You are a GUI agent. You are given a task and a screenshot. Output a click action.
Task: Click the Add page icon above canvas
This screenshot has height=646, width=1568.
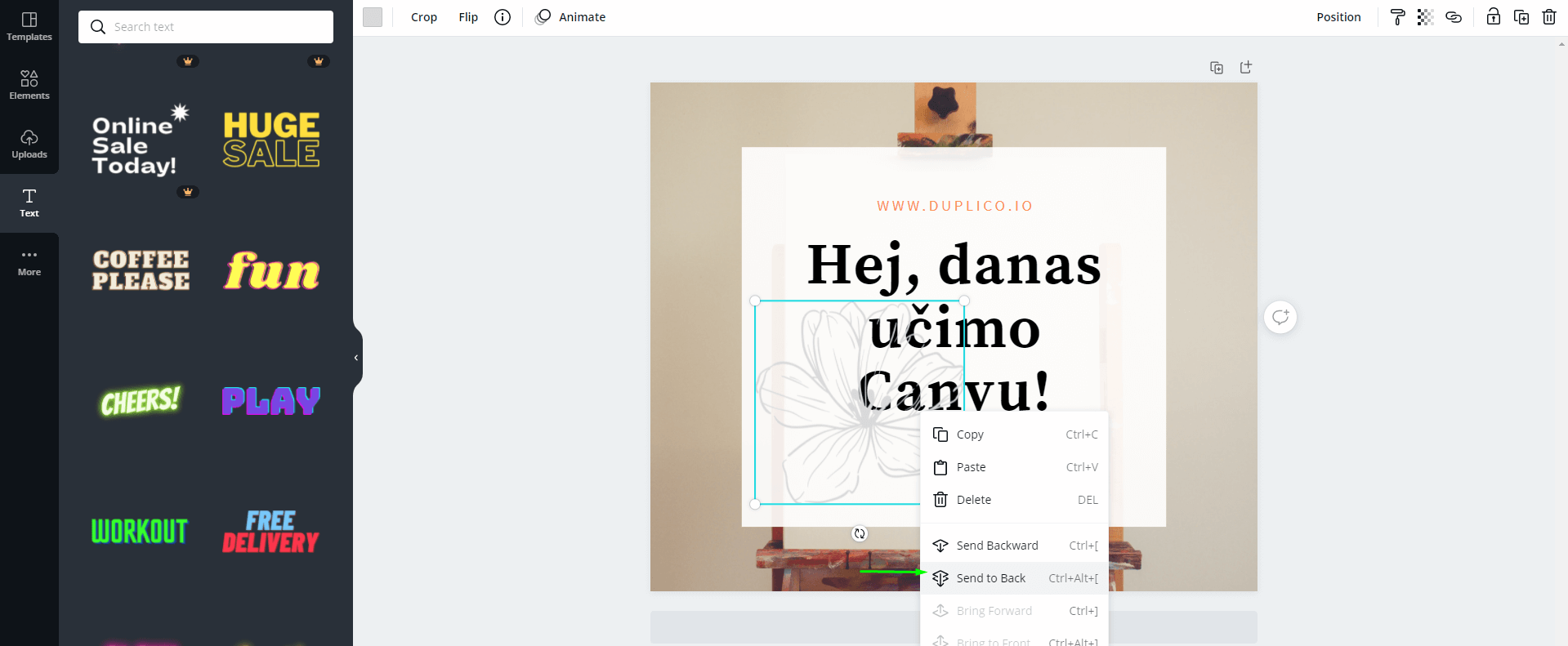(1245, 68)
